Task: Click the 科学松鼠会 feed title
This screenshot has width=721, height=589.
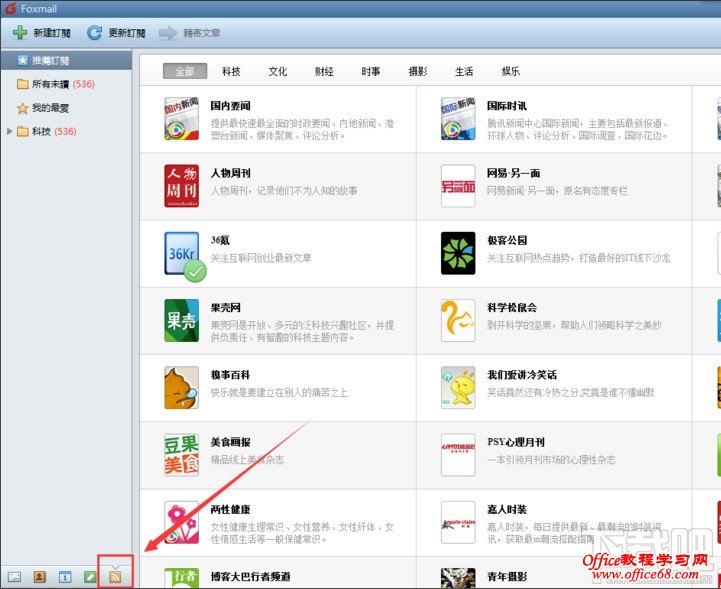Action: click(x=512, y=308)
